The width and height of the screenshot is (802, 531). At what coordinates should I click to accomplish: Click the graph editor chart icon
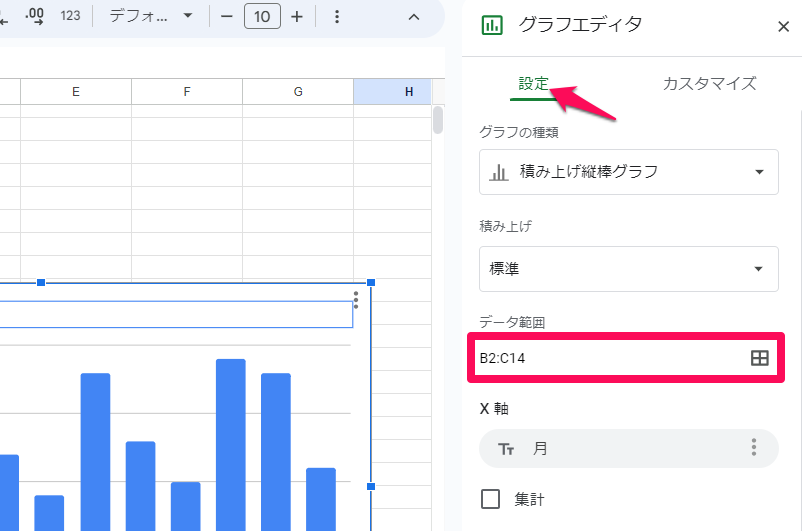click(492, 25)
